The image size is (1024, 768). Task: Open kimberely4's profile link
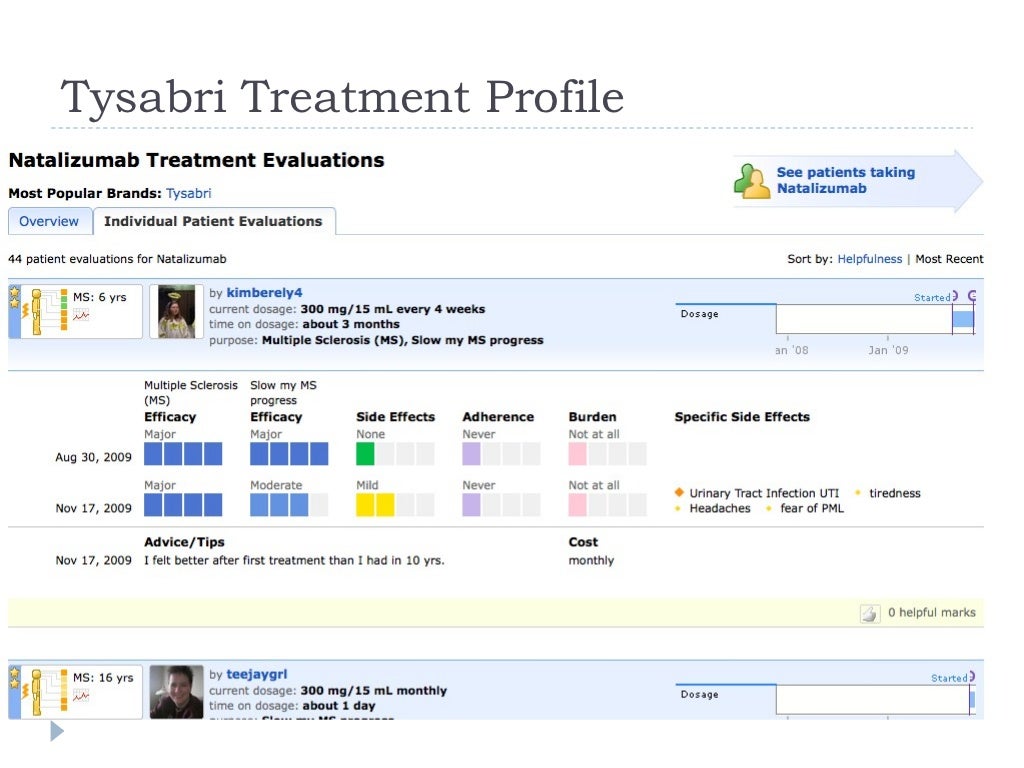[x=264, y=293]
